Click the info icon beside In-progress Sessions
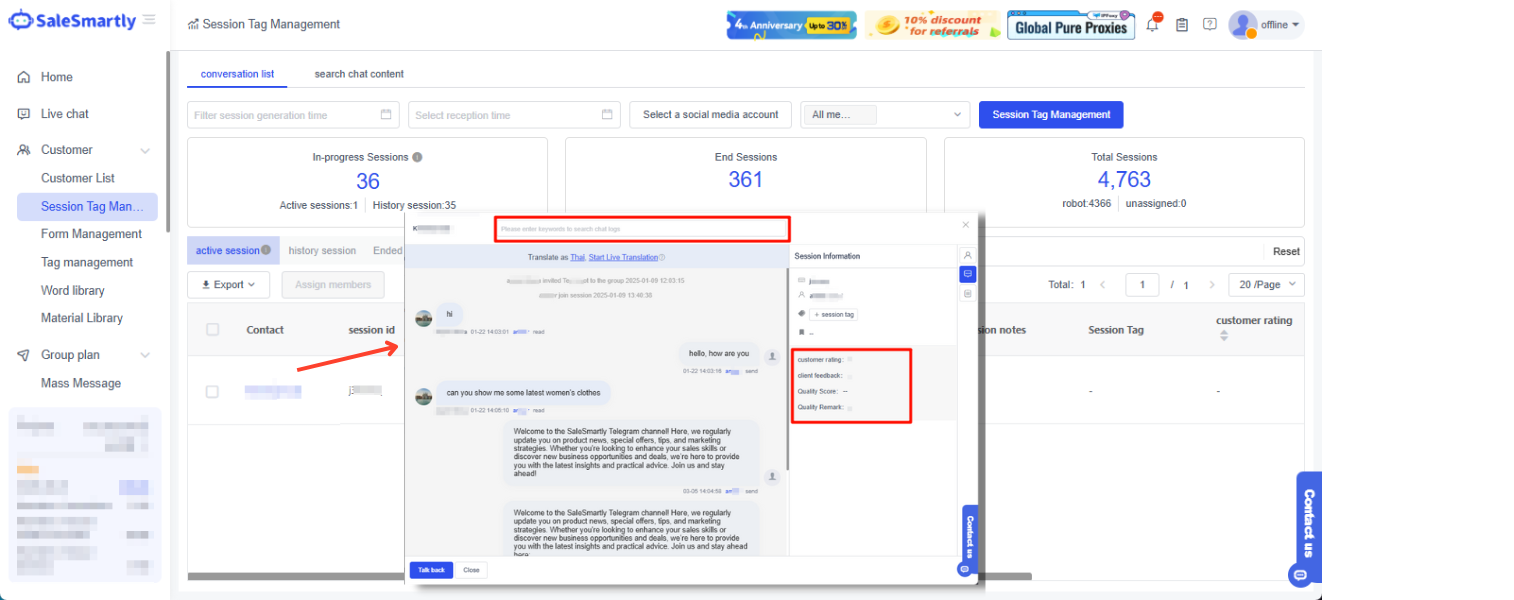Screen dimensions: 1514x600 click(417, 157)
